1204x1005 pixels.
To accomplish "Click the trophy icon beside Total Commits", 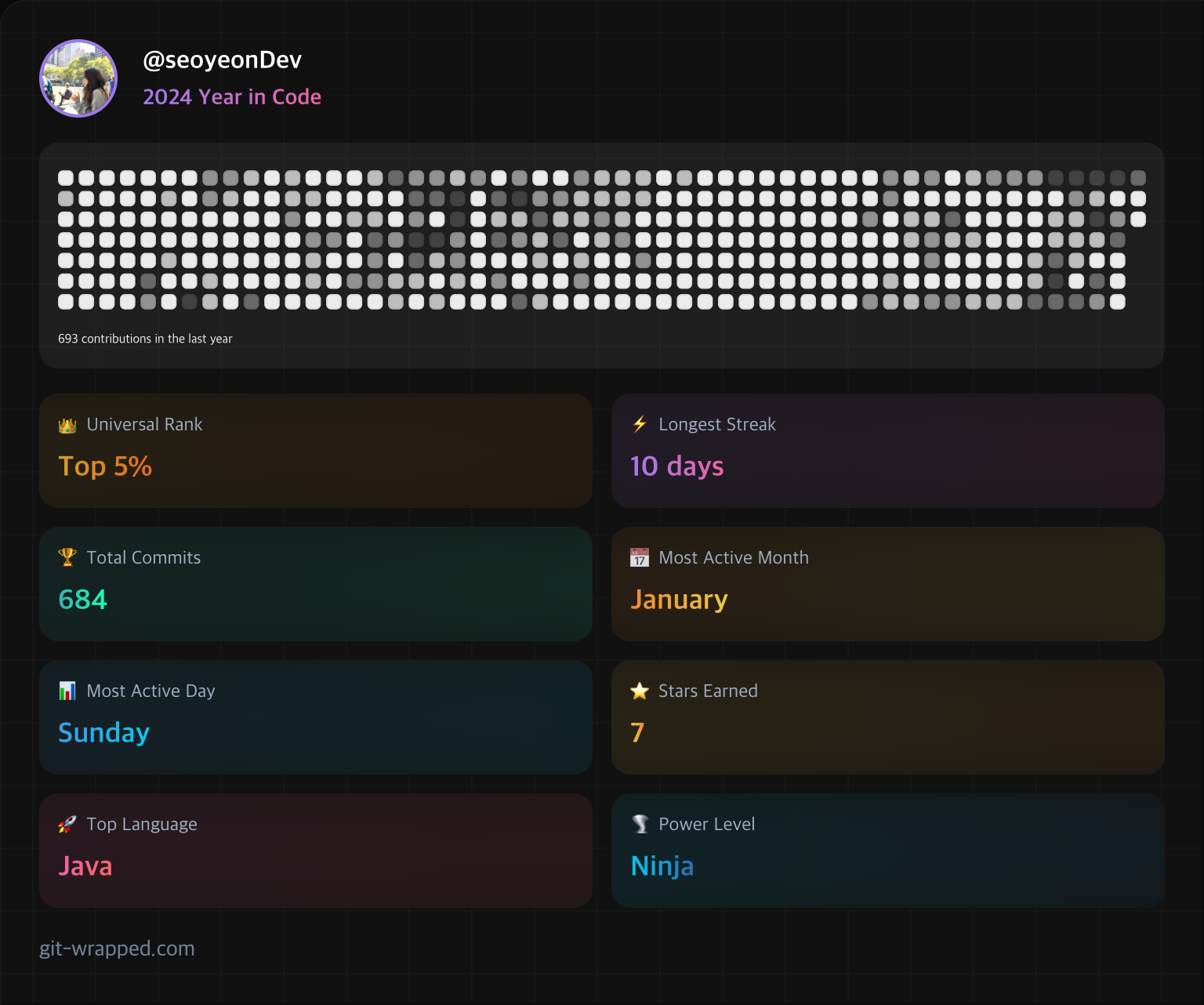I will (x=67, y=557).
